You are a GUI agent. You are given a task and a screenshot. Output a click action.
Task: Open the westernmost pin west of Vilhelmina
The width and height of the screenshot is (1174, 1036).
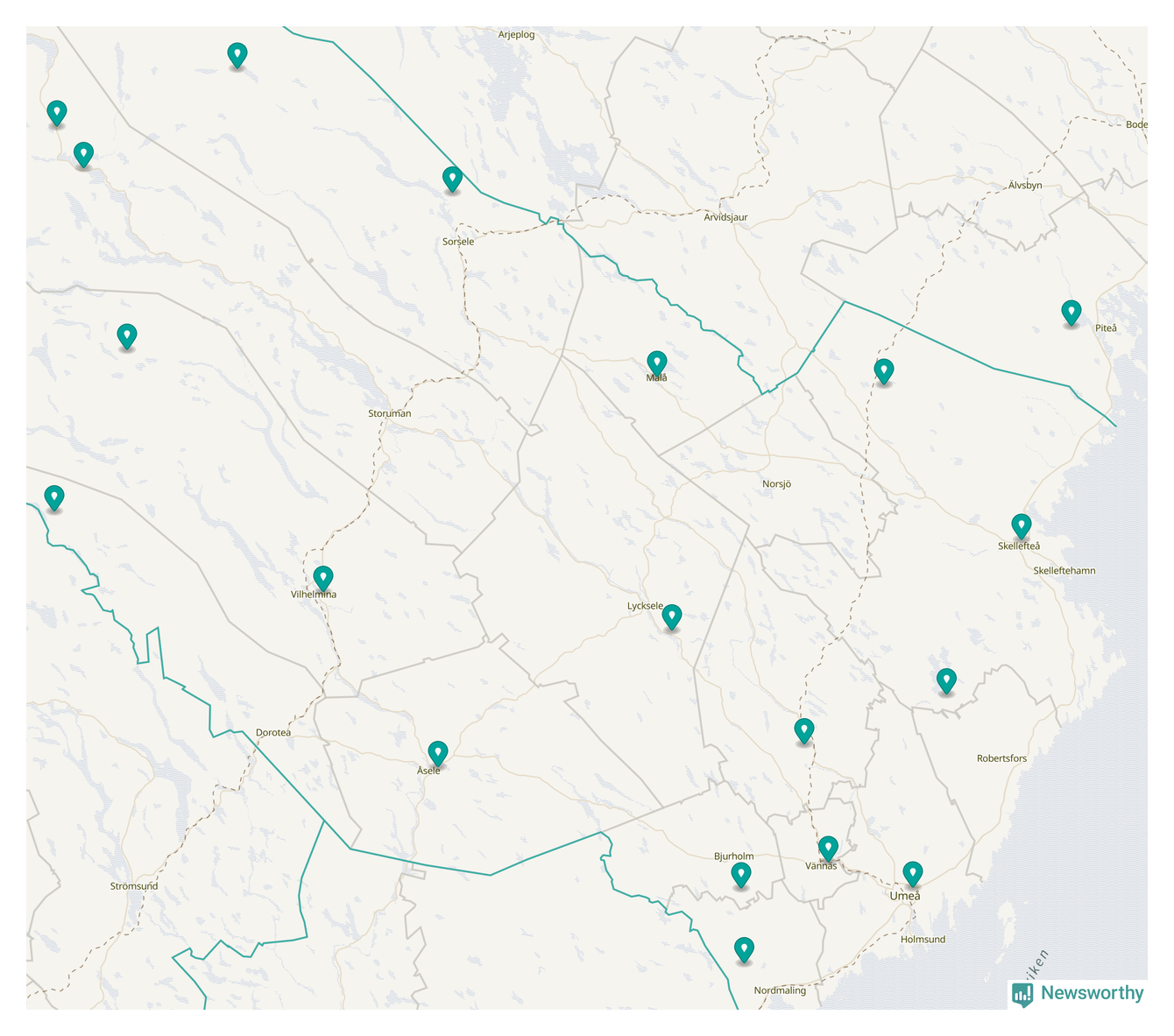tap(54, 498)
